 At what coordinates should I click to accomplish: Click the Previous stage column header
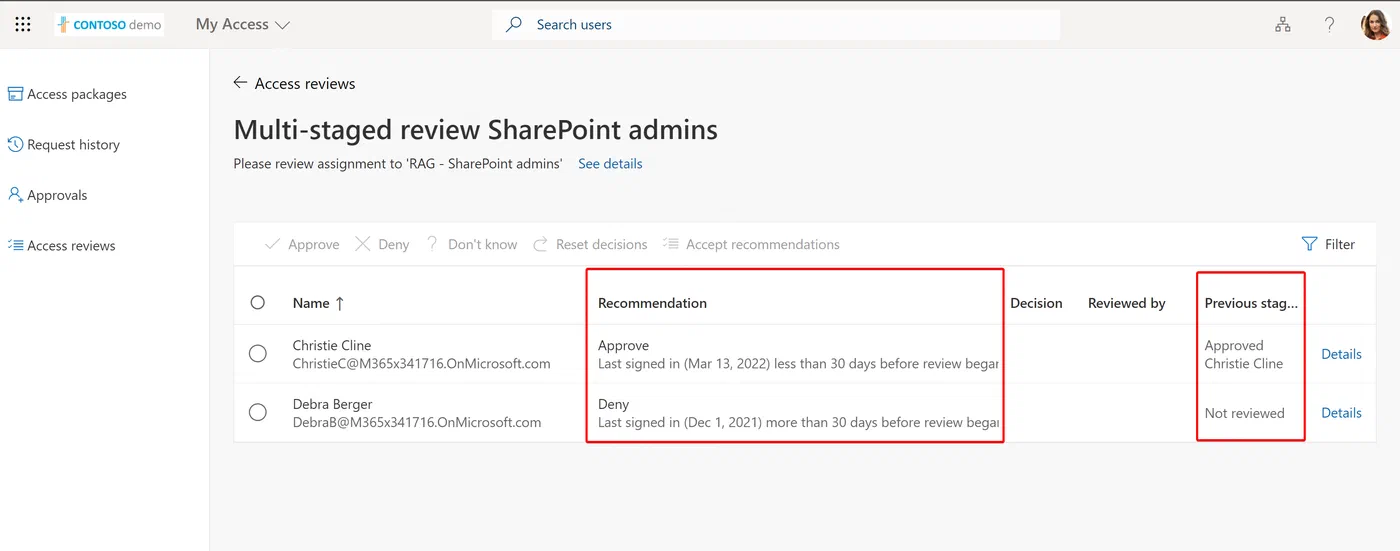pyautogui.click(x=1251, y=303)
